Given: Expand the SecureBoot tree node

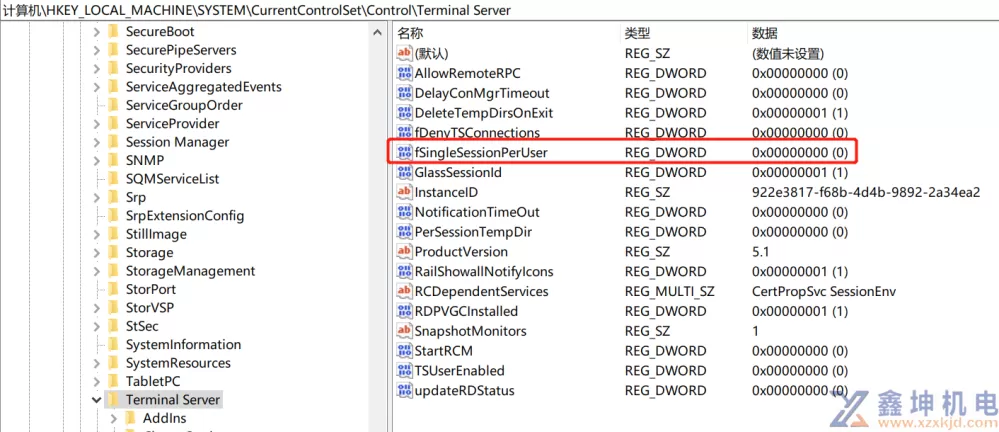Looking at the screenshot, I should coord(96,32).
